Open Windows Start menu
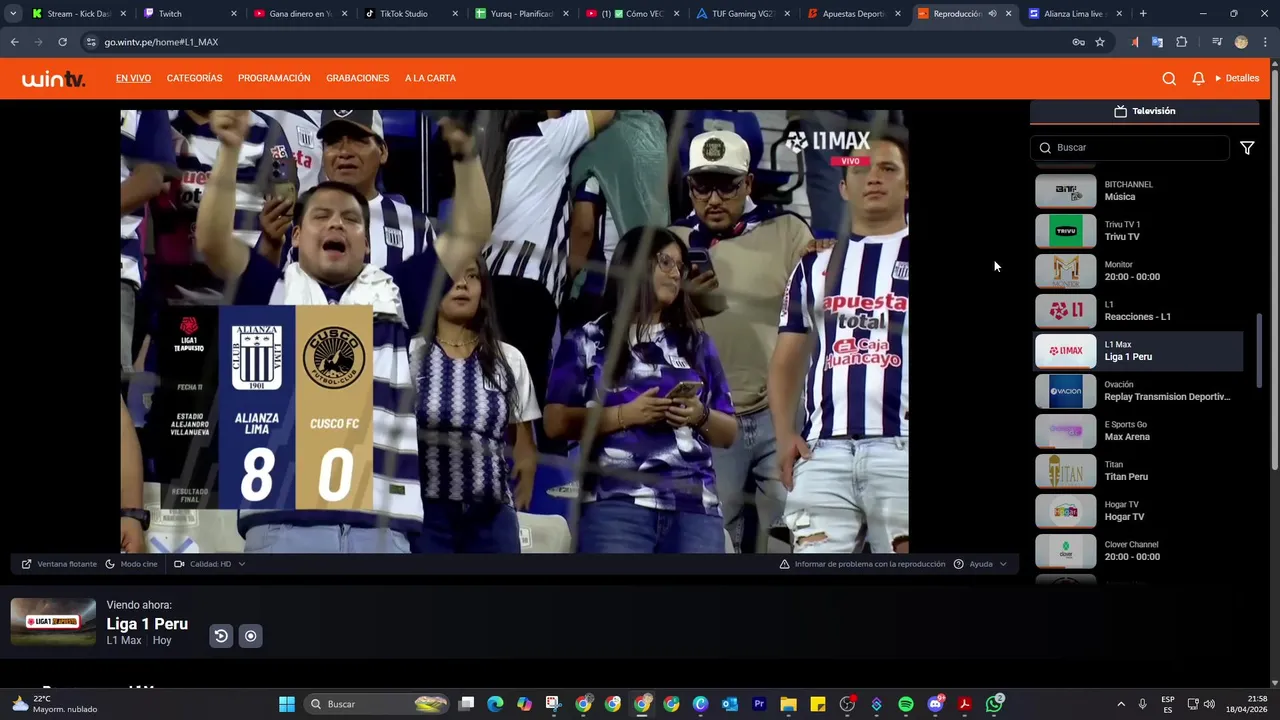1280x720 pixels. pos(287,704)
